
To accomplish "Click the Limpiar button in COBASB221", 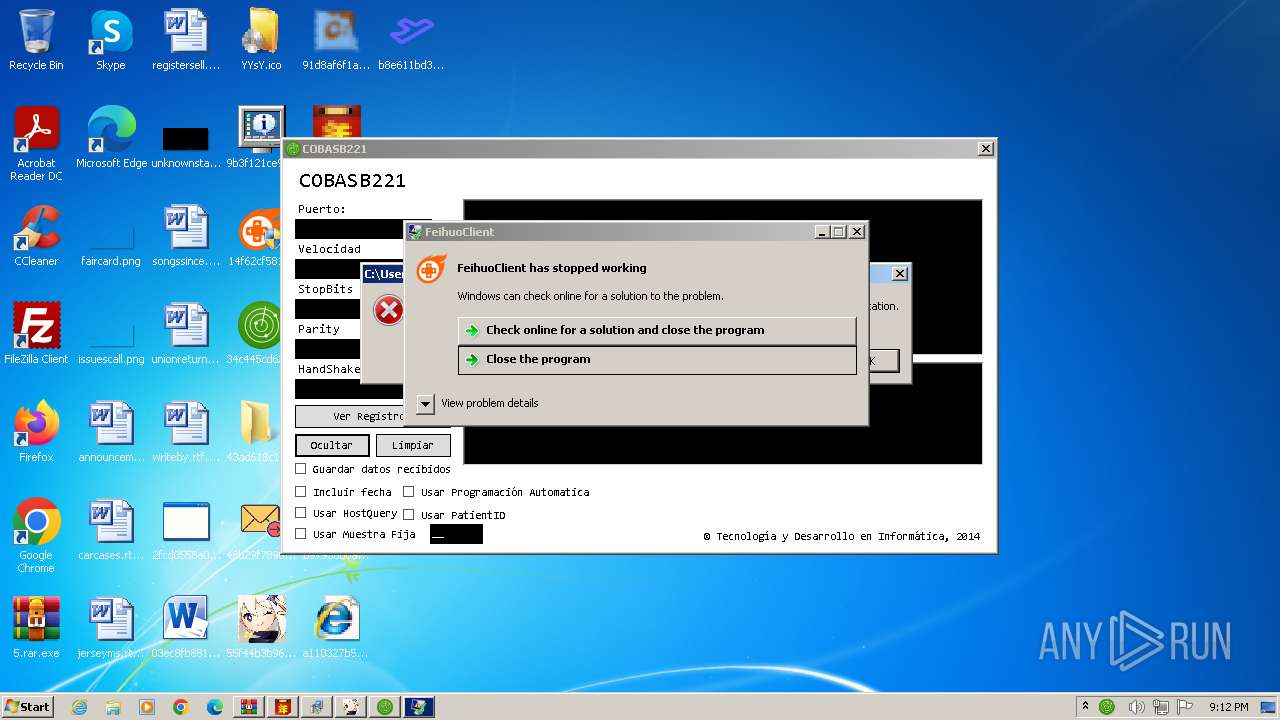I will click(413, 445).
